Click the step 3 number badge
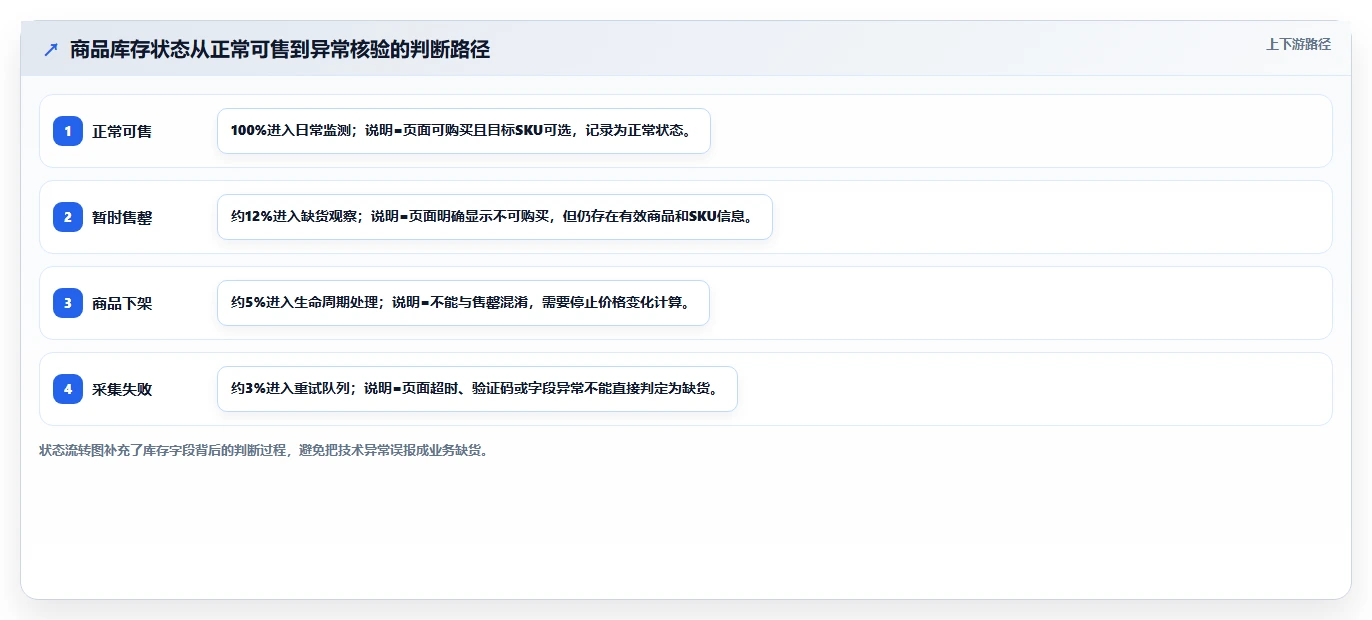The width and height of the screenshot is (1372, 620). click(68, 303)
